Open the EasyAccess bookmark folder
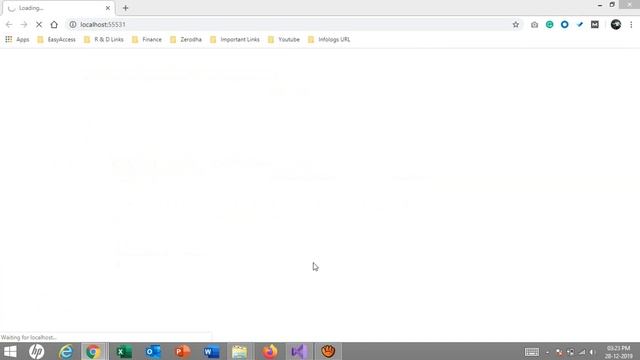The height and width of the screenshot is (360, 640). tap(56, 40)
